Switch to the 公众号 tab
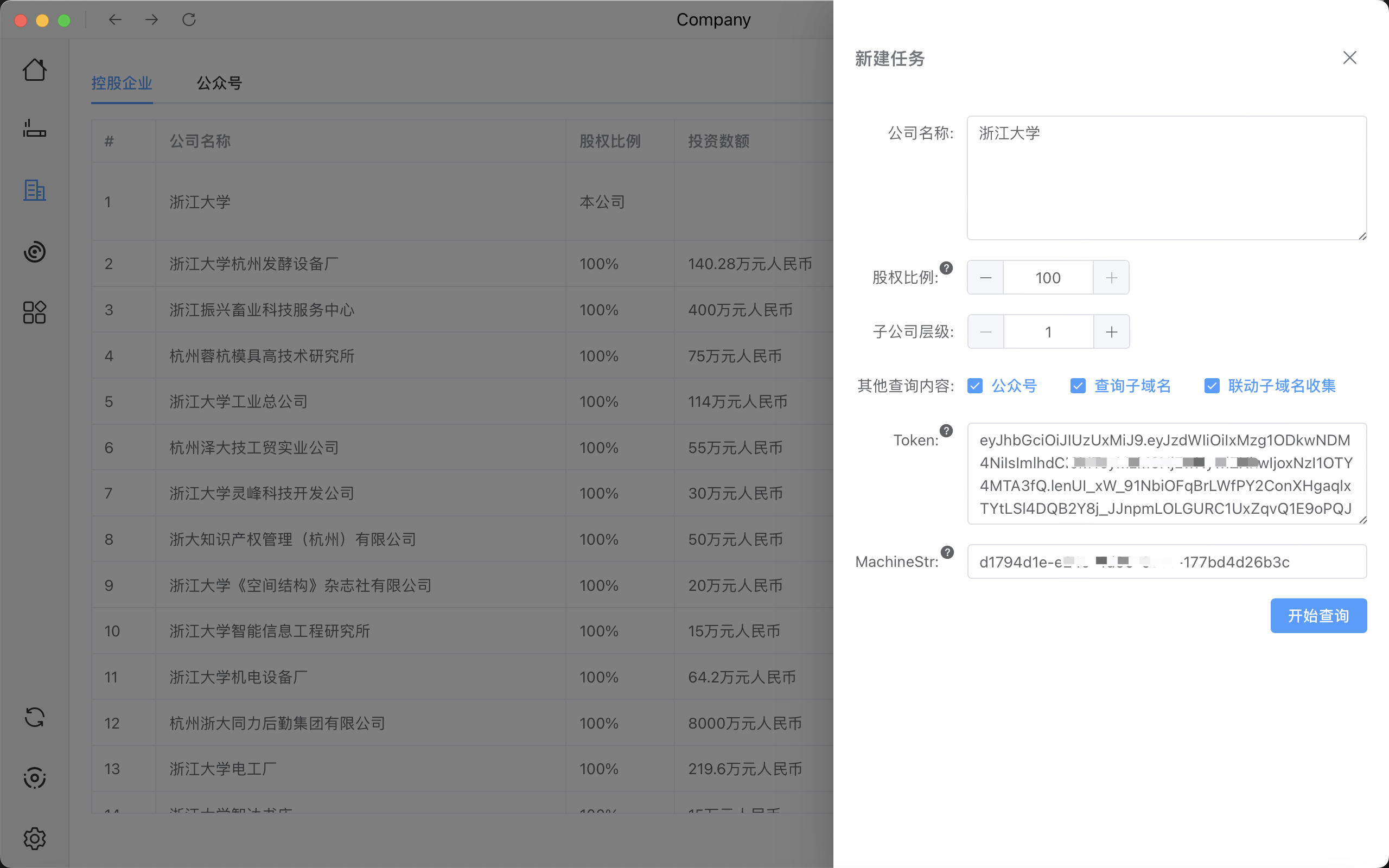The width and height of the screenshot is (1389, 868). pos(219,83)
